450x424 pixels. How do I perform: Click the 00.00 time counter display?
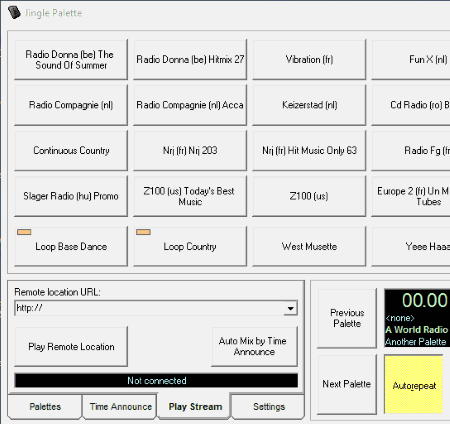(x=425, y=300)
